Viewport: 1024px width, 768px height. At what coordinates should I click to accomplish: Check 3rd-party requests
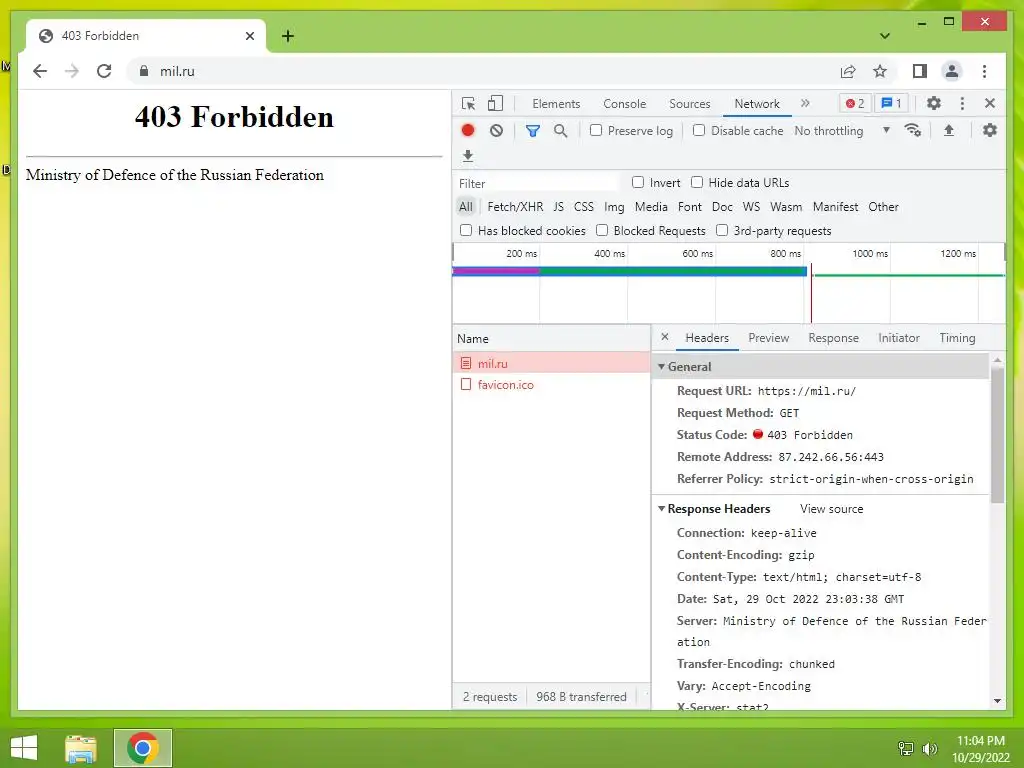tap(722, 230)
